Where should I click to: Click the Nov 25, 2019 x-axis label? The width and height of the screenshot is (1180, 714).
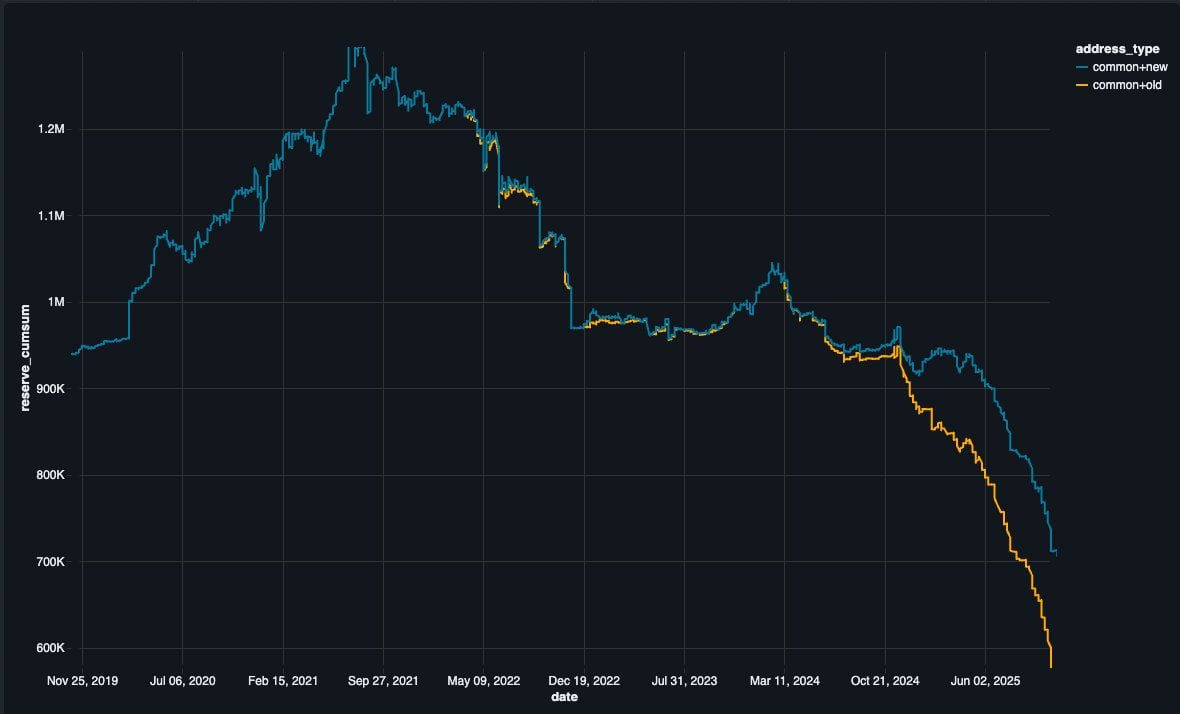[x=83, y=681]
